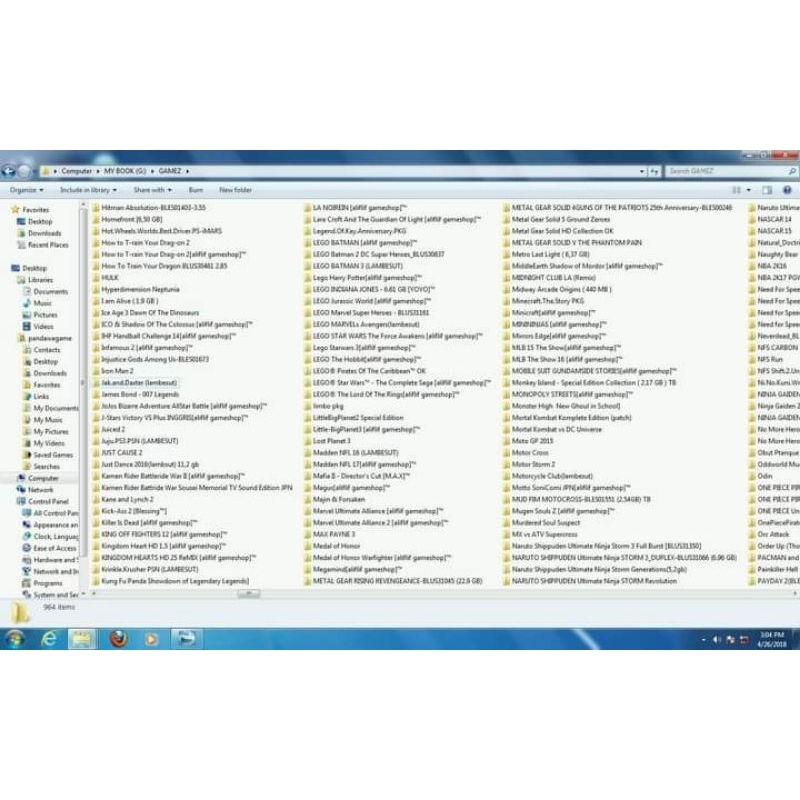Open the address bar history dropdown
Viewport: 800px width, 800px height.
642,171
